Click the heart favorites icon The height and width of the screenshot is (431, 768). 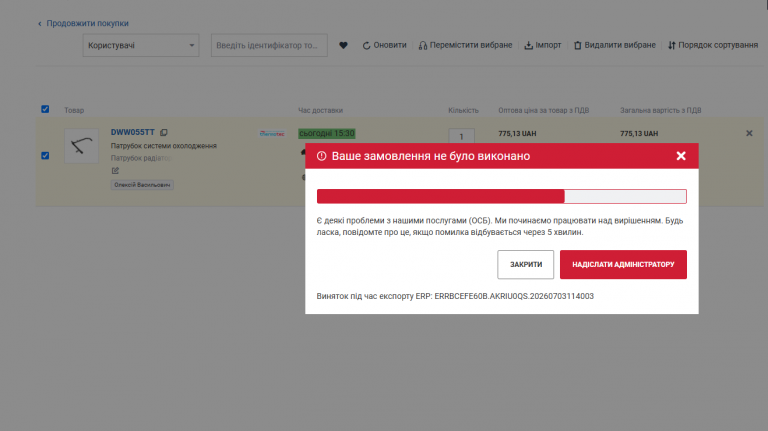click(343, 45)
